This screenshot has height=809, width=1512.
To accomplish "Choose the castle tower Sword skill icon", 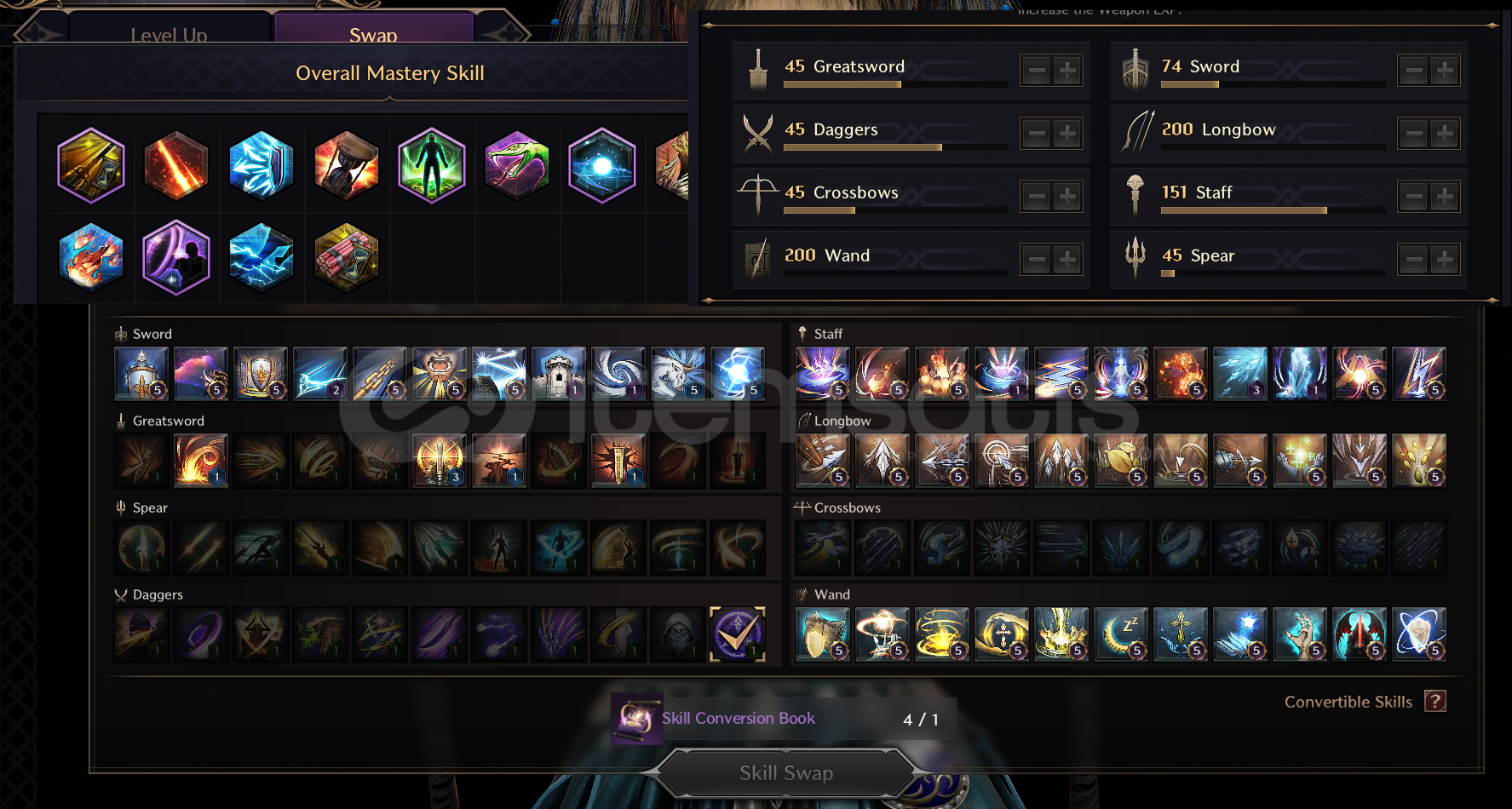I will click(x=559, y=374).
